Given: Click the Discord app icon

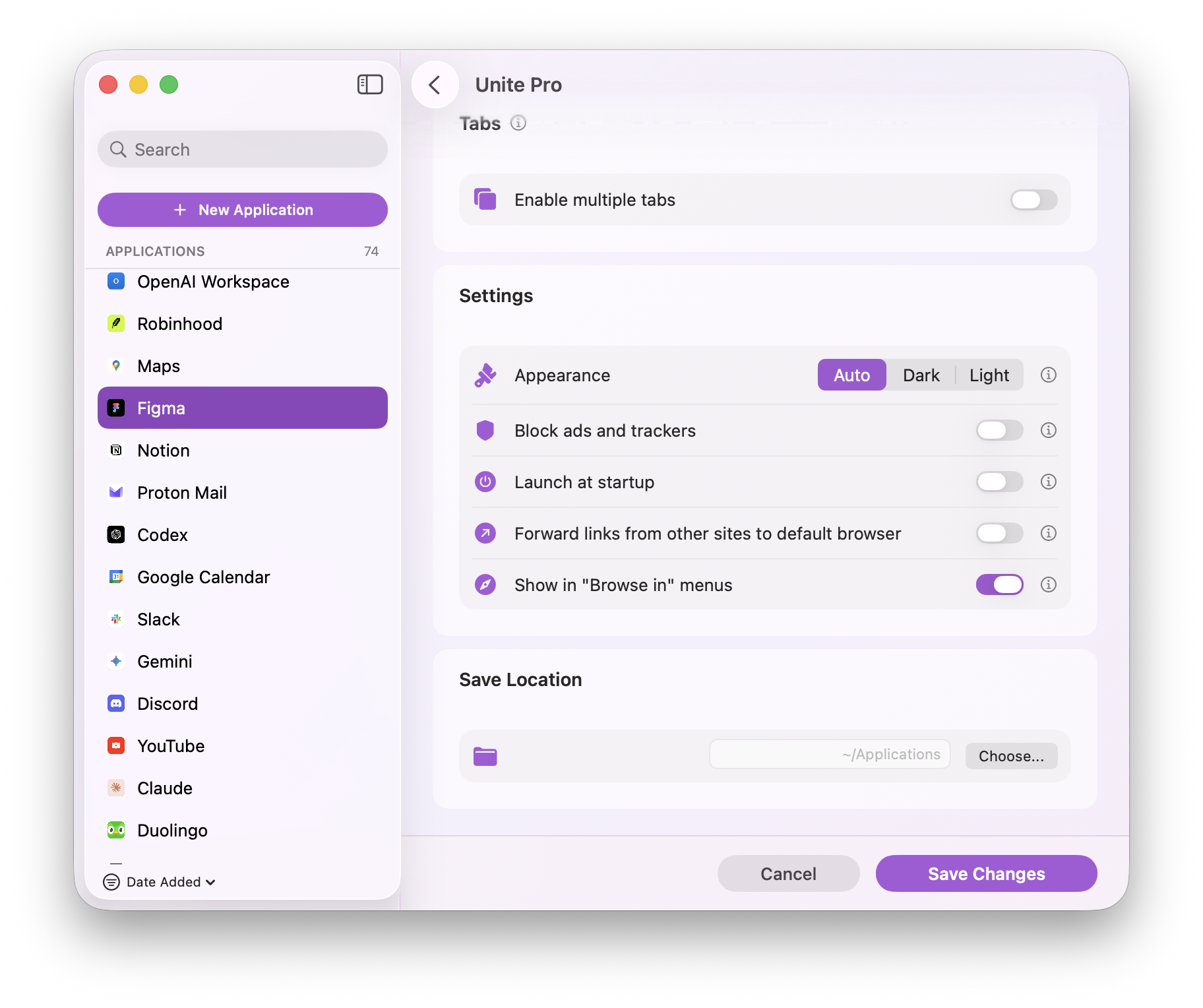Looking at the screenshot, I should 116,704.
